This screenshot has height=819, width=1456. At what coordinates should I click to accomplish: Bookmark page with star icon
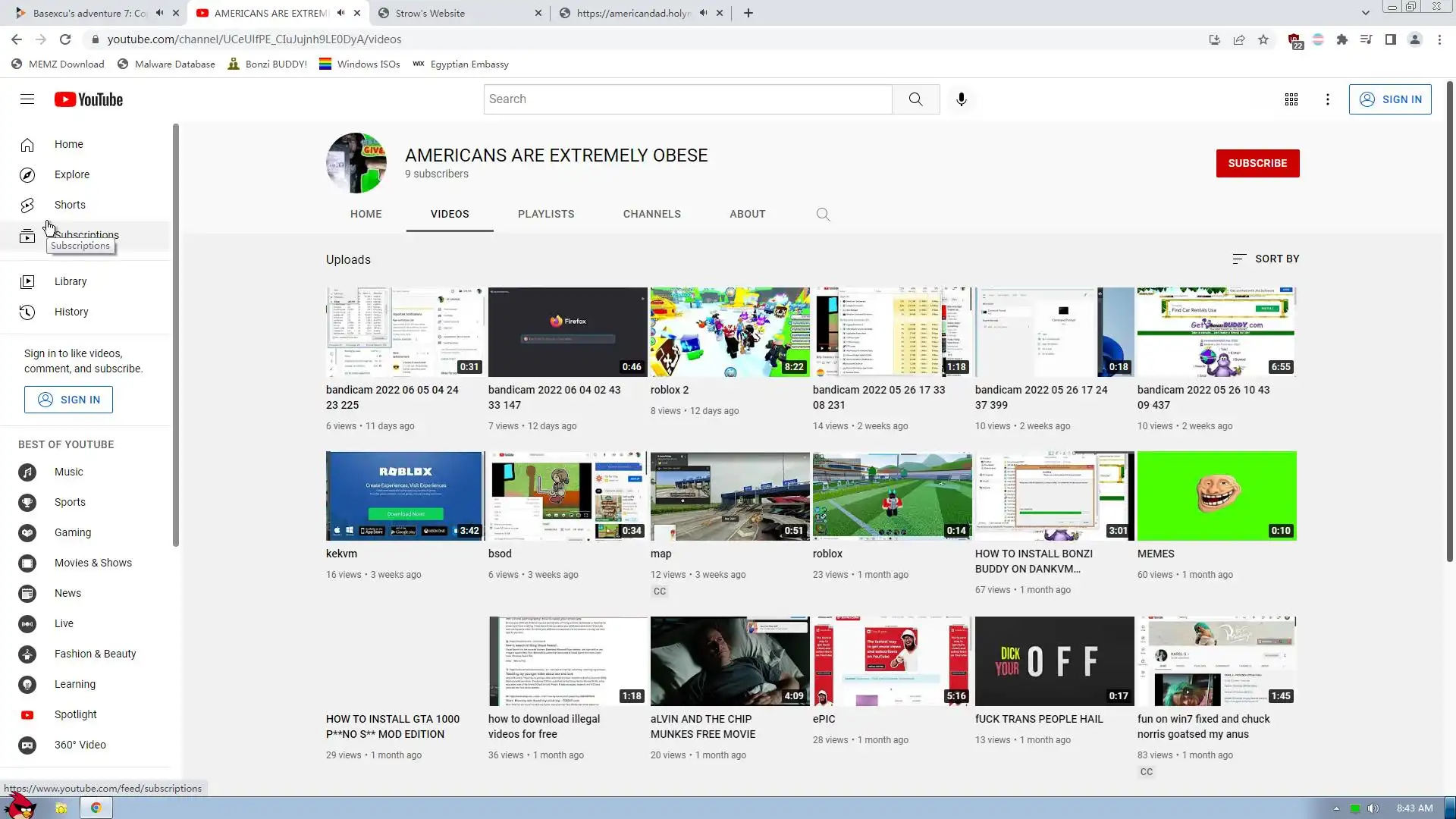[x=1263, y=39]
